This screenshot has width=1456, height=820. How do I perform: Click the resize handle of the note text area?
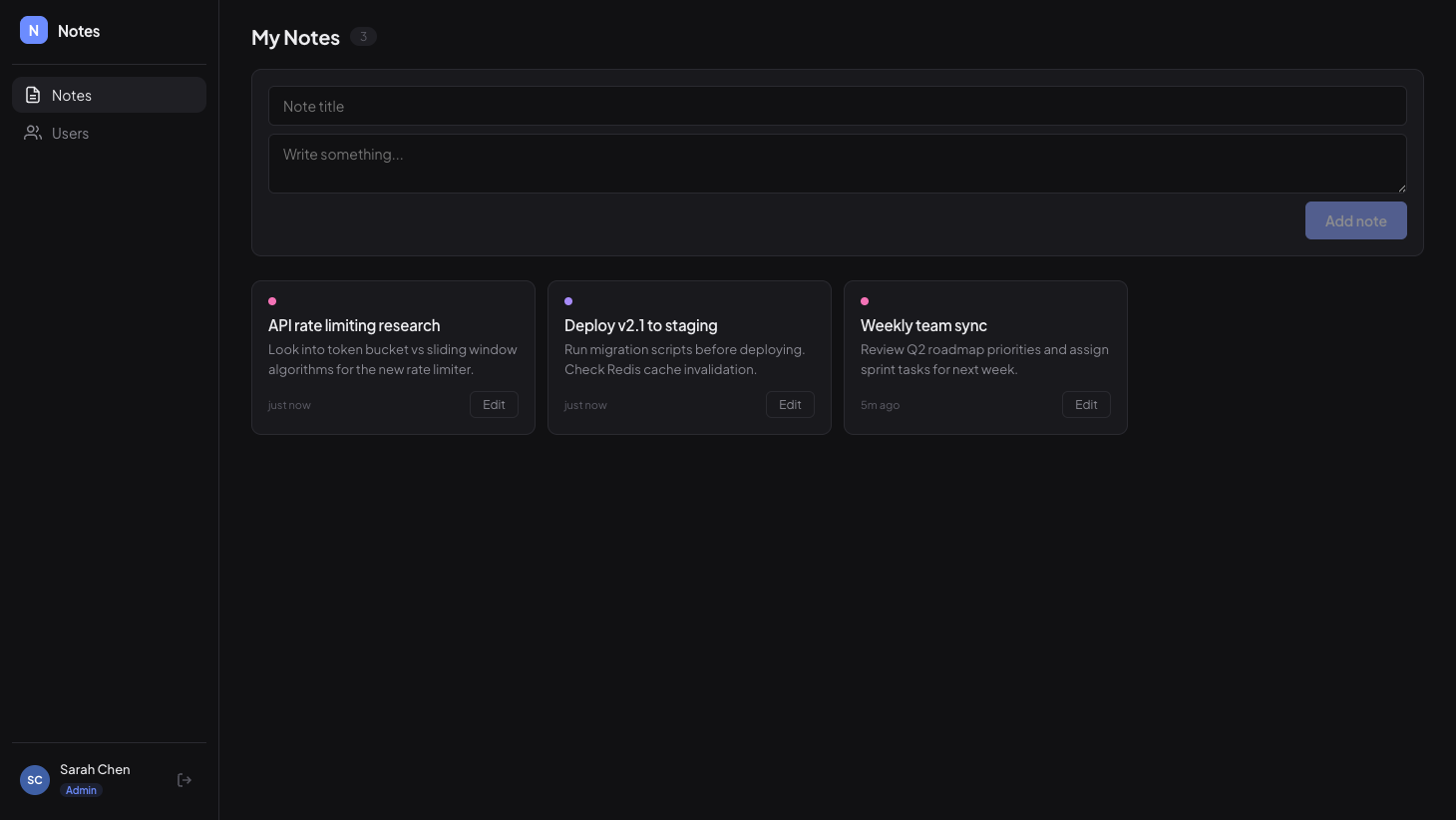click(x=1401, y=188)
